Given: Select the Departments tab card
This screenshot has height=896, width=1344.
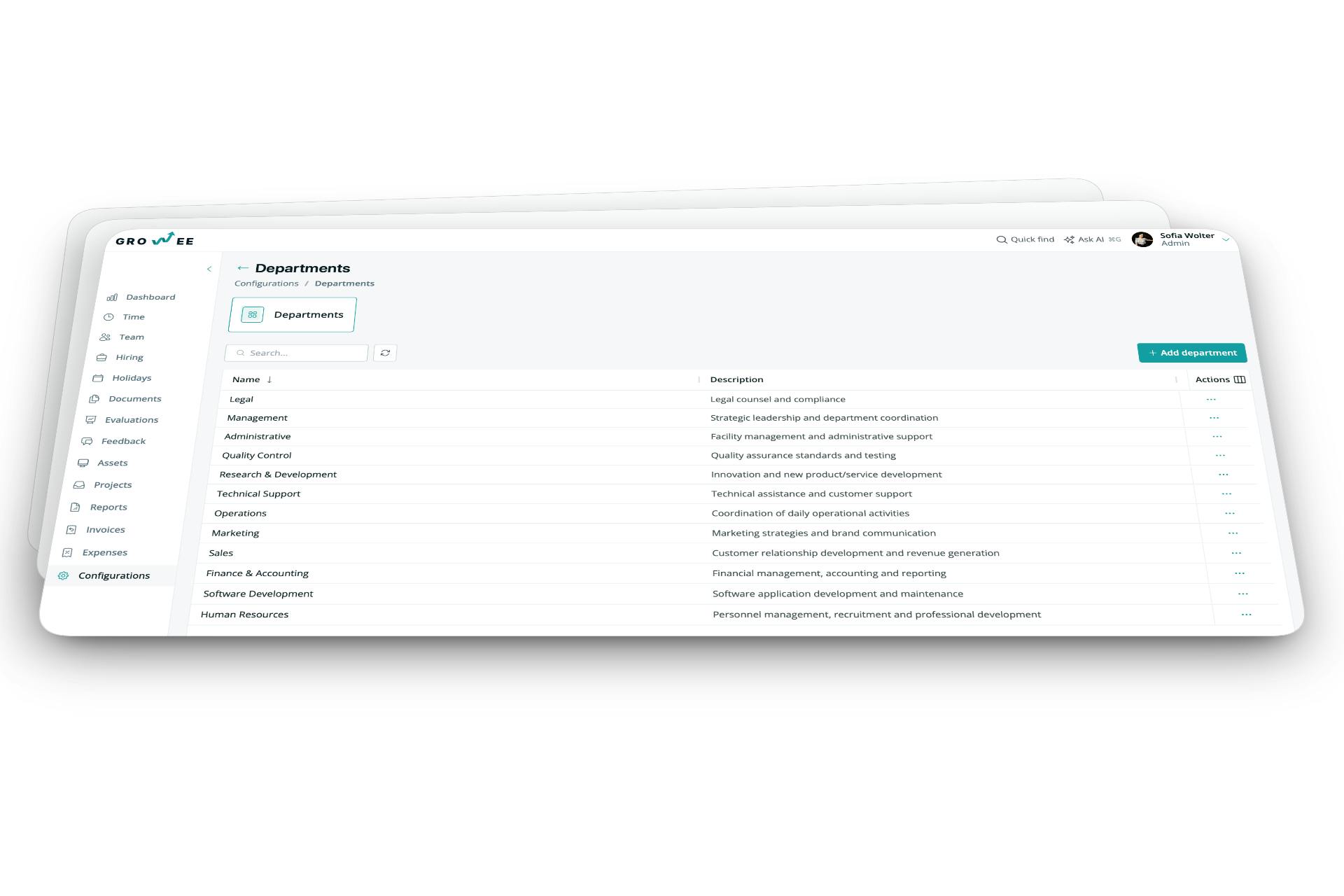Looking at the screenshot, I should pyautogui.click(x=293, y=315).
